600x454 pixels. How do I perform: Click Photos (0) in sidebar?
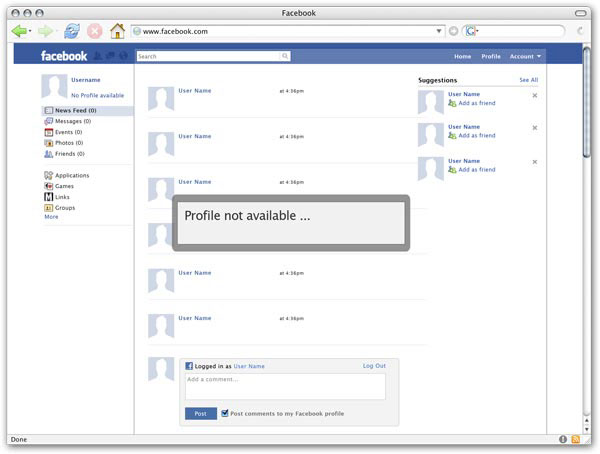69,143
